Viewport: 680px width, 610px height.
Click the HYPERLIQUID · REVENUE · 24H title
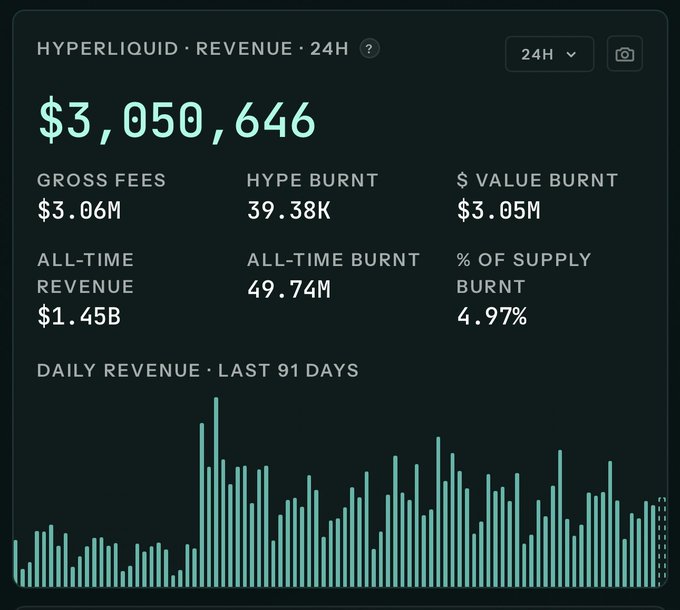pos(193,49)
